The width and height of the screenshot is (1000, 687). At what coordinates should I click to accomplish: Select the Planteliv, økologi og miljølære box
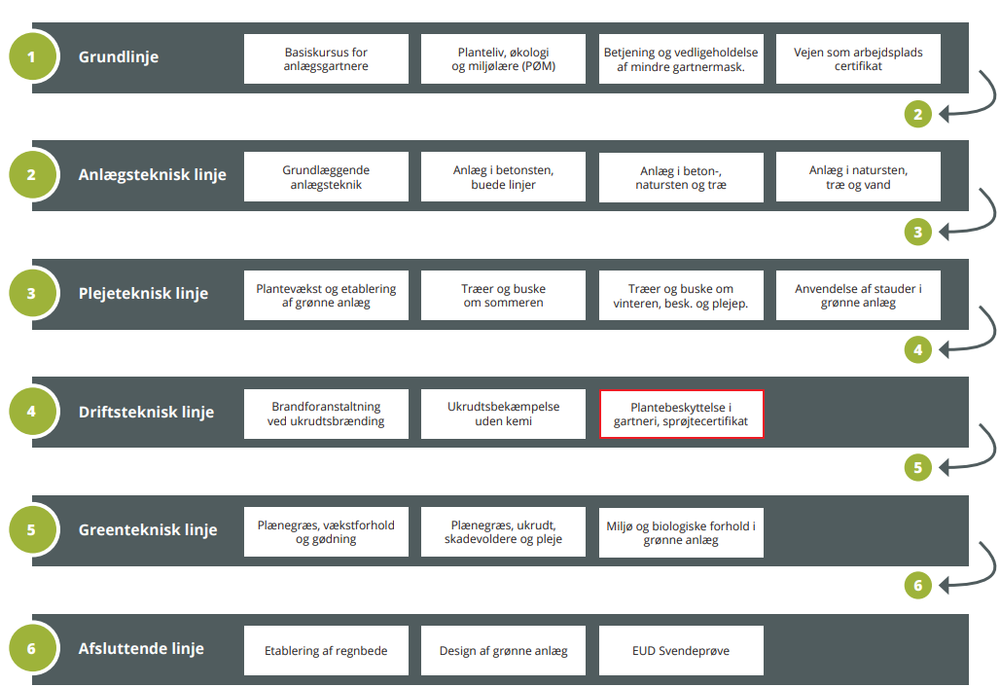pos(503,59)
